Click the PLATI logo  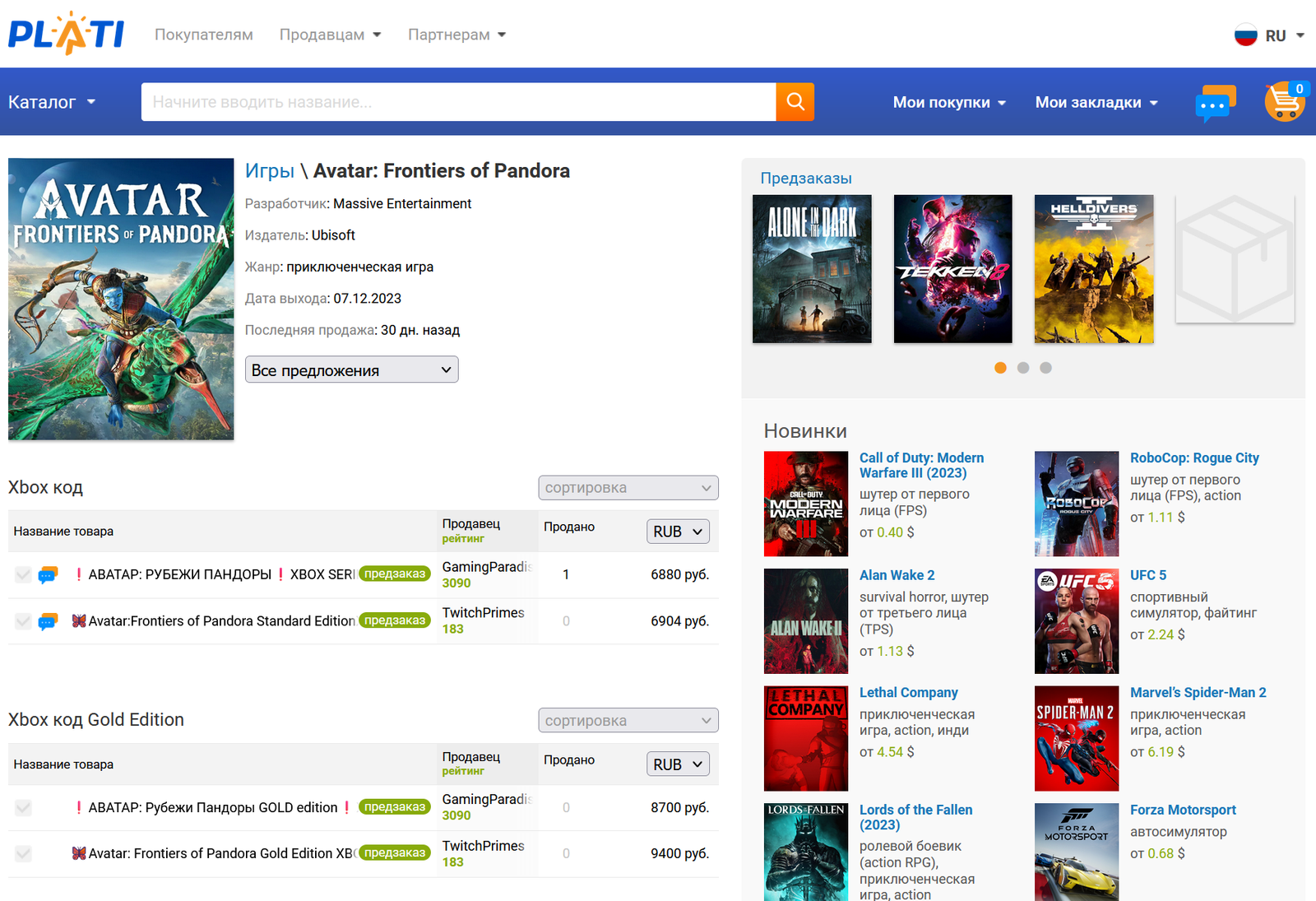(x=66, y=34)
